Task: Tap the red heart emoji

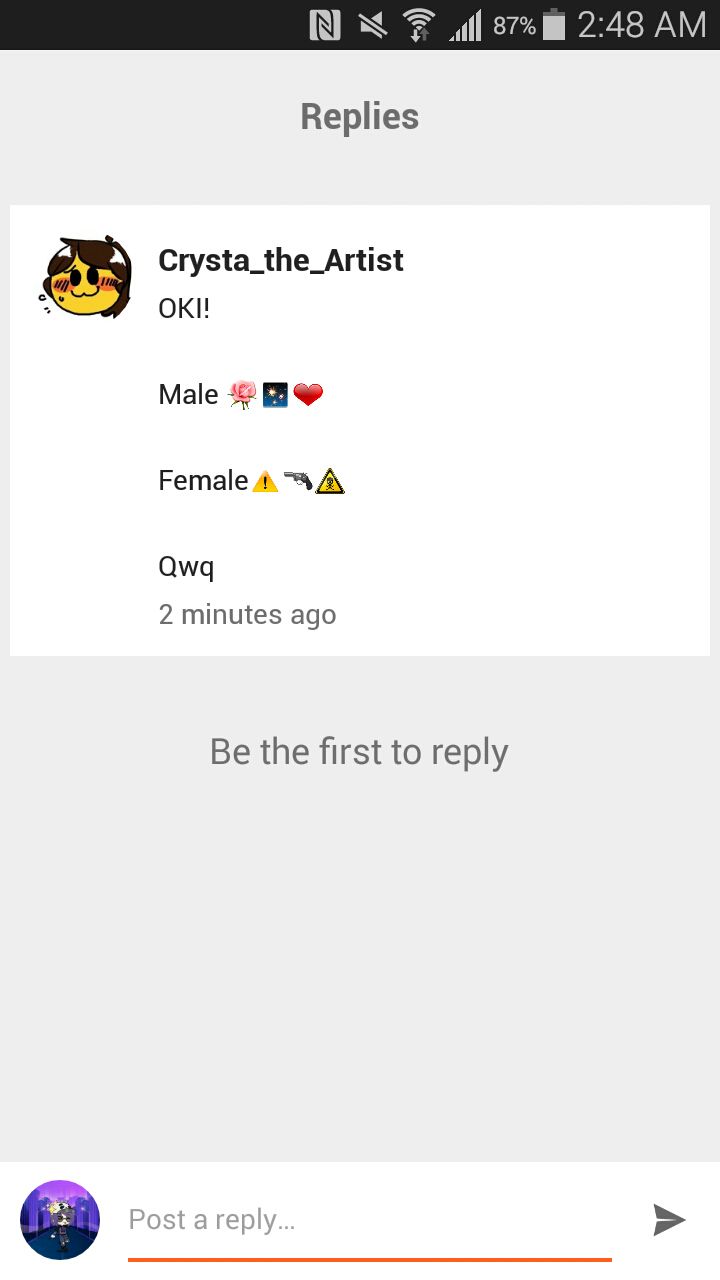Action: (308, 395)
